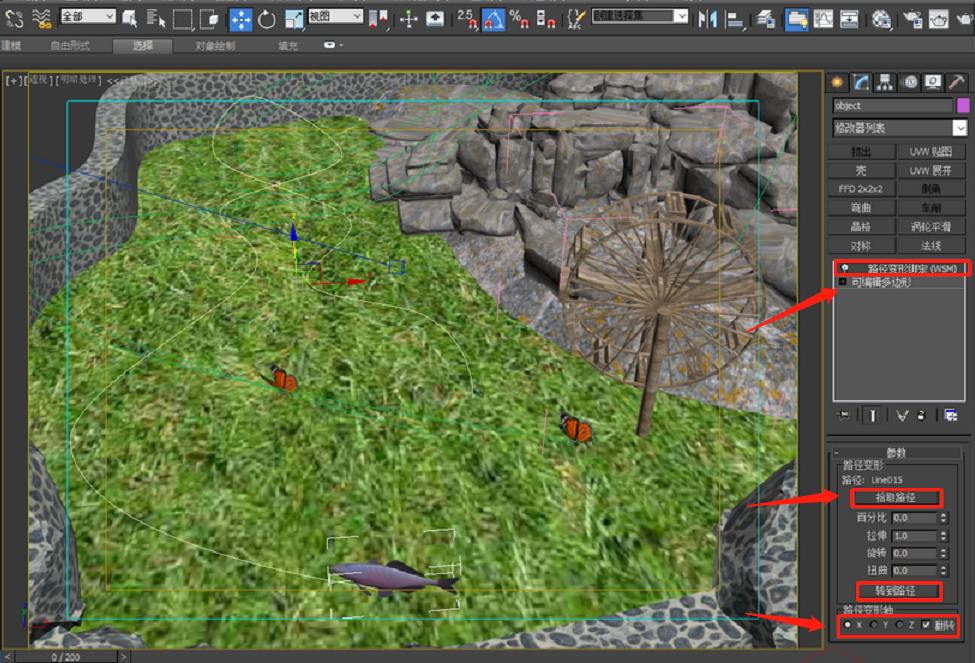Toggle keyboard shortcut override icon

[x=435, y=19]
